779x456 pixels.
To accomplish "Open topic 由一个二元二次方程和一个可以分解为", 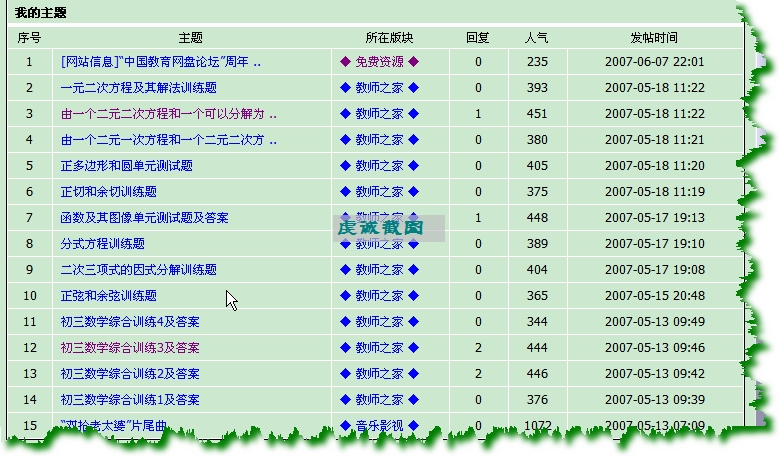I will (168, 114).
